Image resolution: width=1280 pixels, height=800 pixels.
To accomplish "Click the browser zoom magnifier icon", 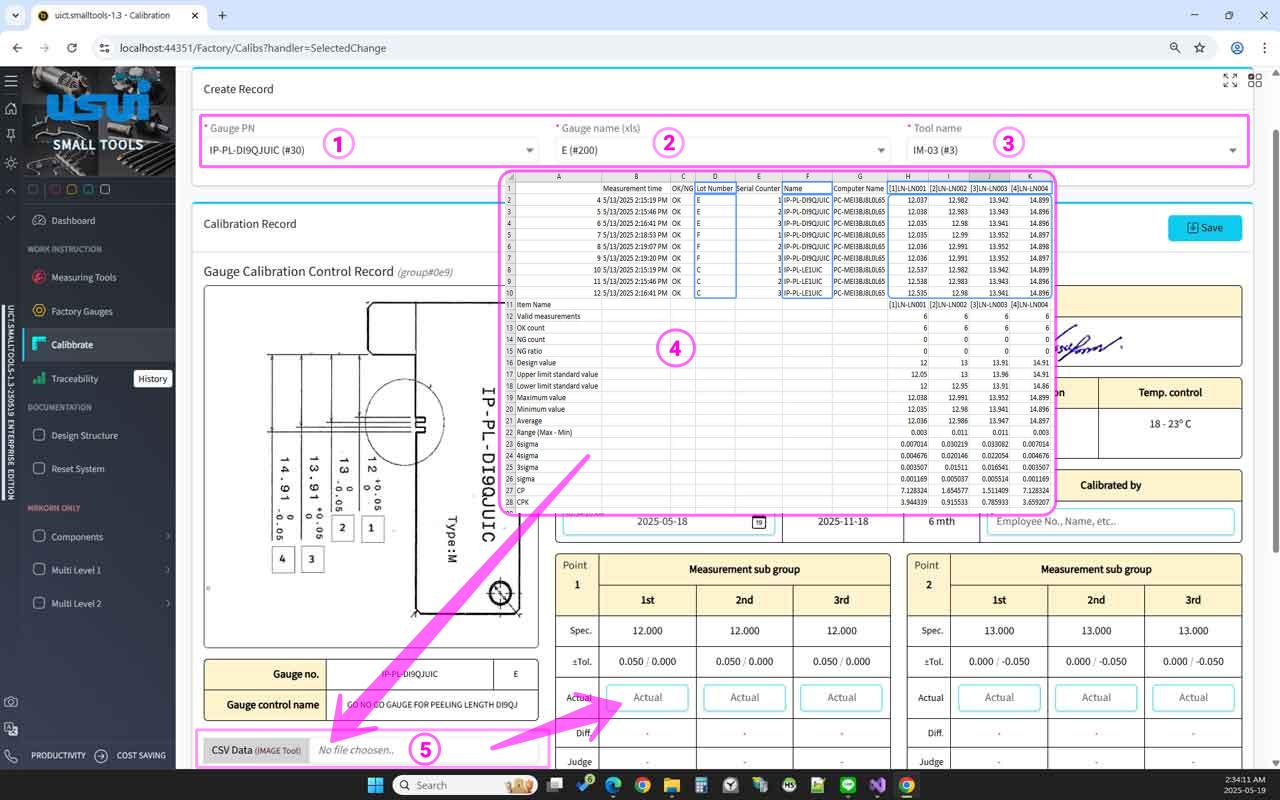I will (1175, 48).
